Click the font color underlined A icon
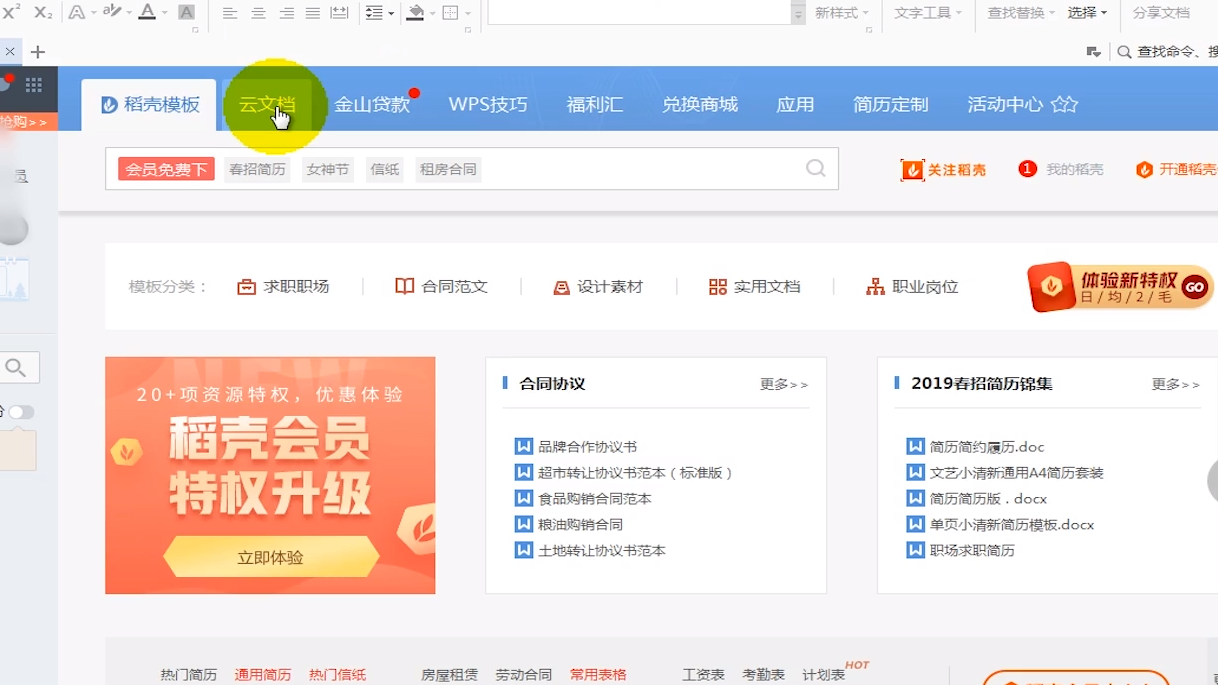 (x=147, y=12)
